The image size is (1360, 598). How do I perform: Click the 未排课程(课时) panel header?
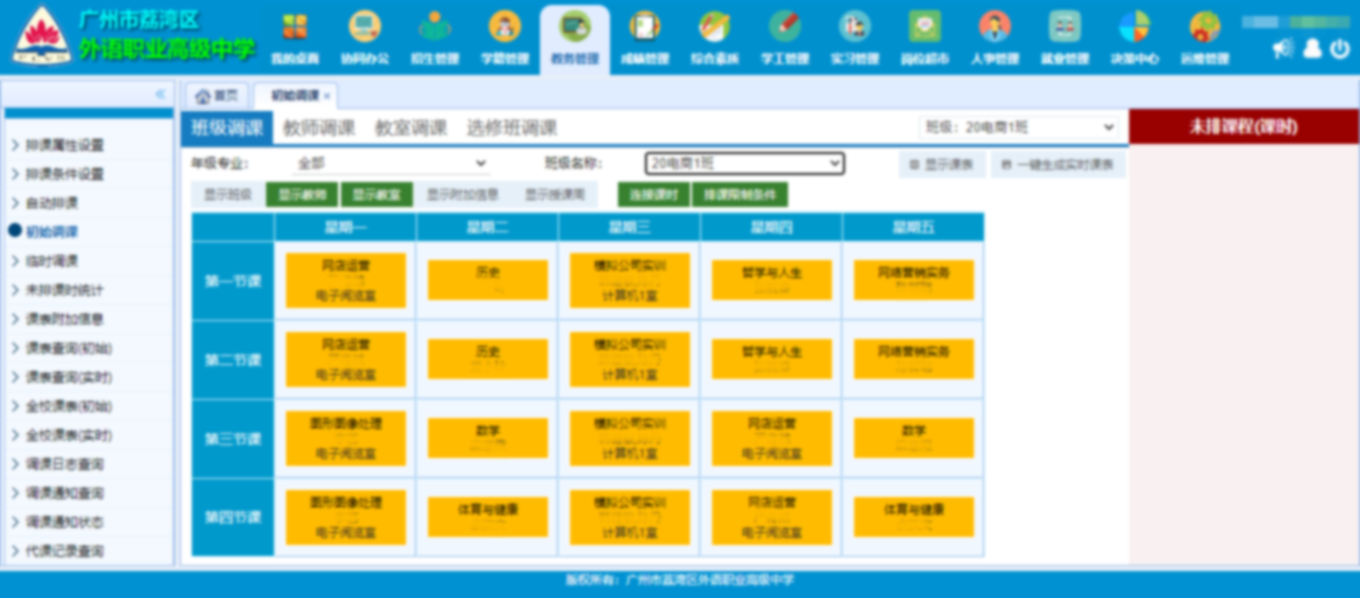(x=1244, y=127)
